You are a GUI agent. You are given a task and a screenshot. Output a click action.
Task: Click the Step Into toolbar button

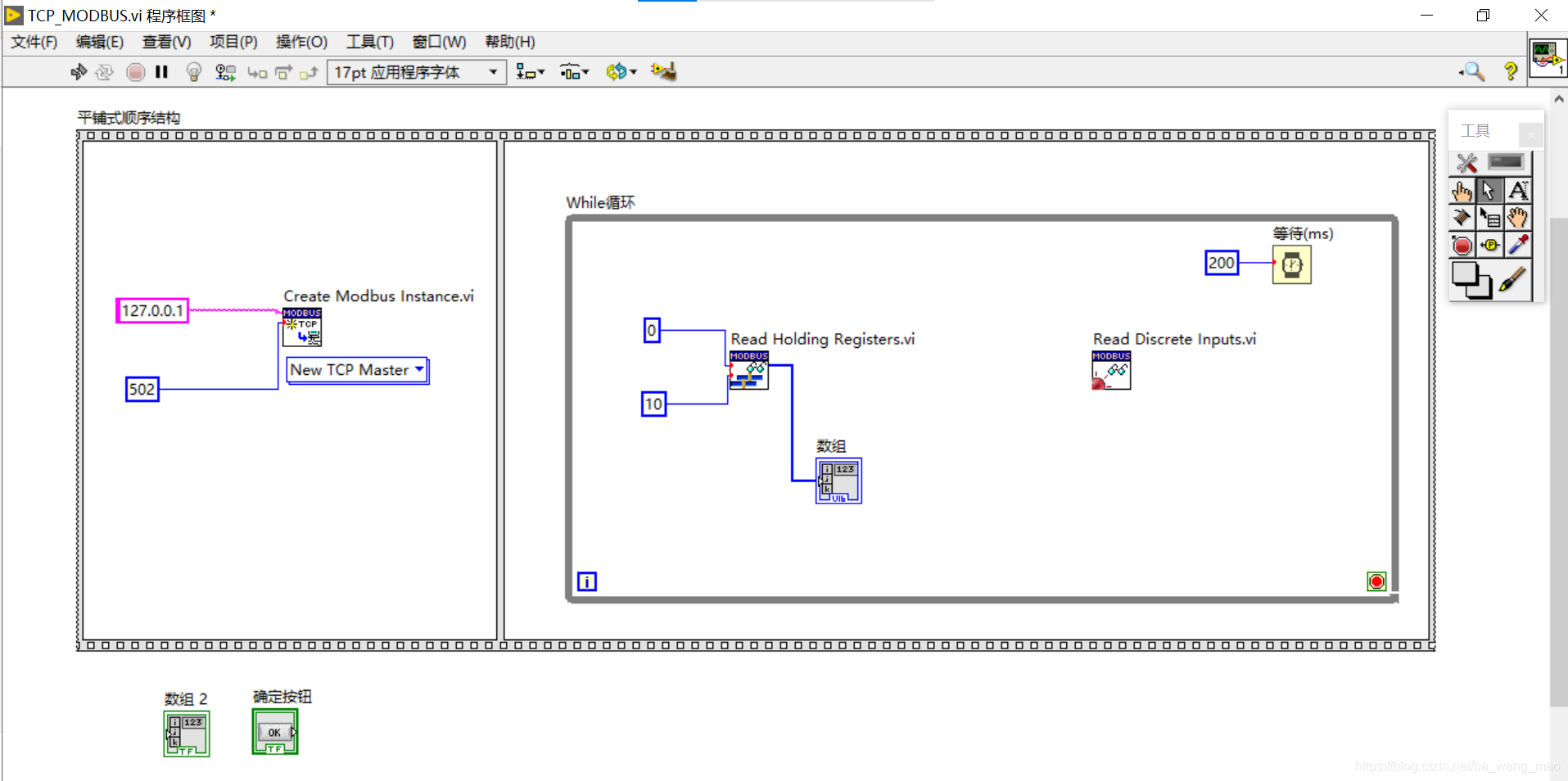pyautogui.click(x=257, y=72)
